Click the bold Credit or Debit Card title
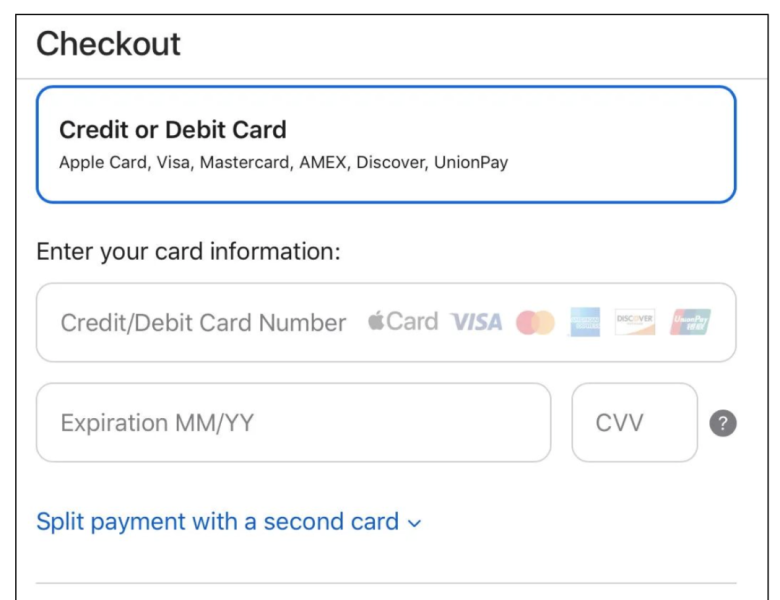 pos(173,130)
